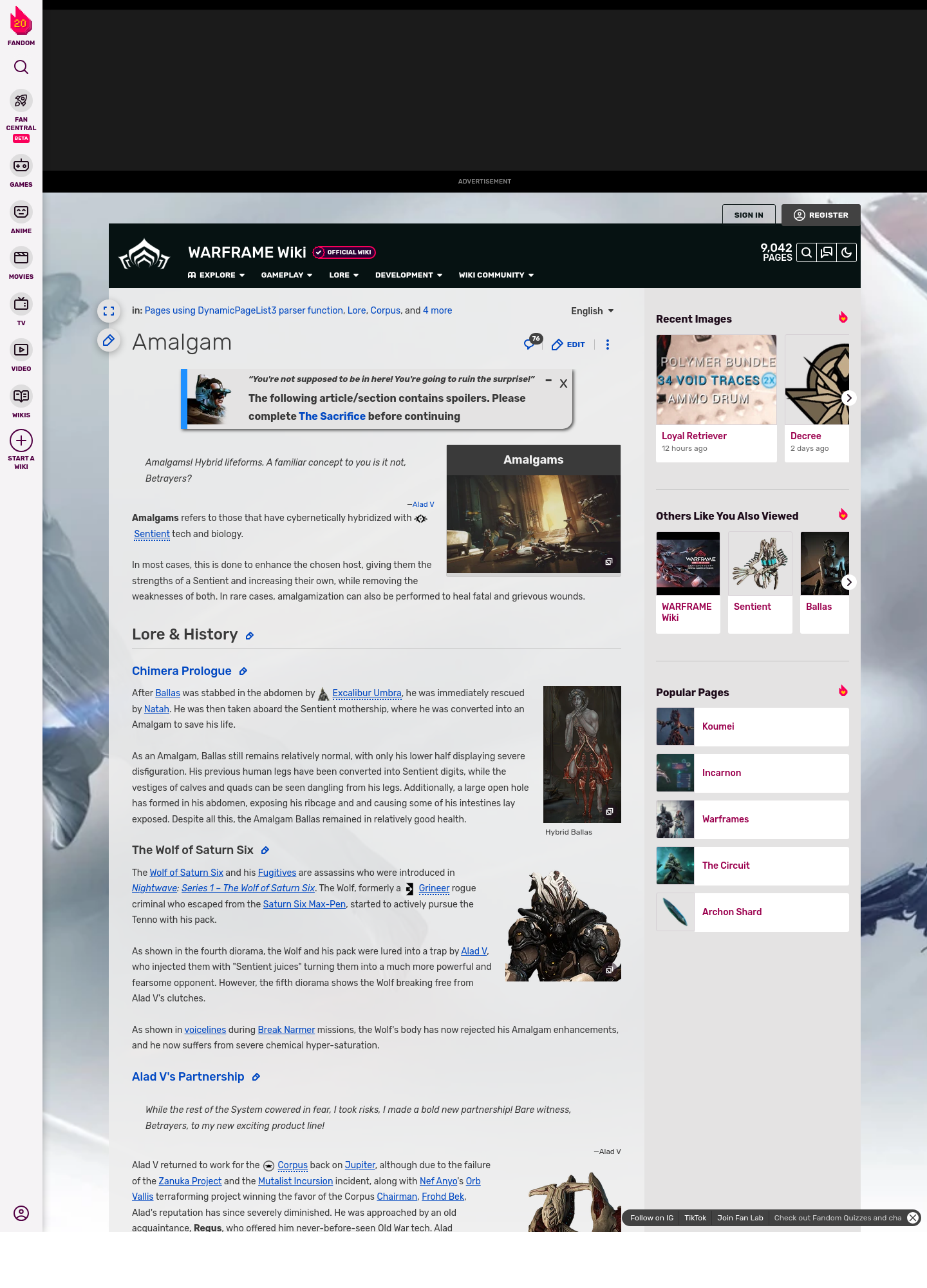The width and height of the screenshot is (927, 1288).
Task: Open the Lore navigation menu
Action: pos(344,275)
